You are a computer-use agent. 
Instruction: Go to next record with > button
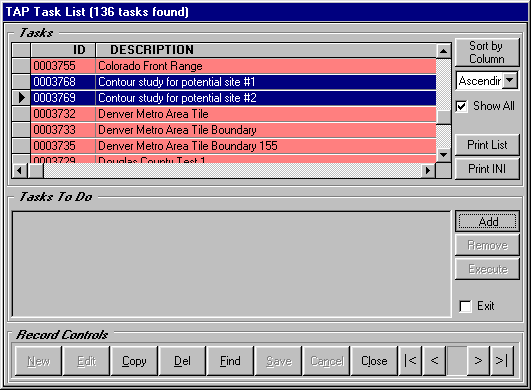click(478, 361)
